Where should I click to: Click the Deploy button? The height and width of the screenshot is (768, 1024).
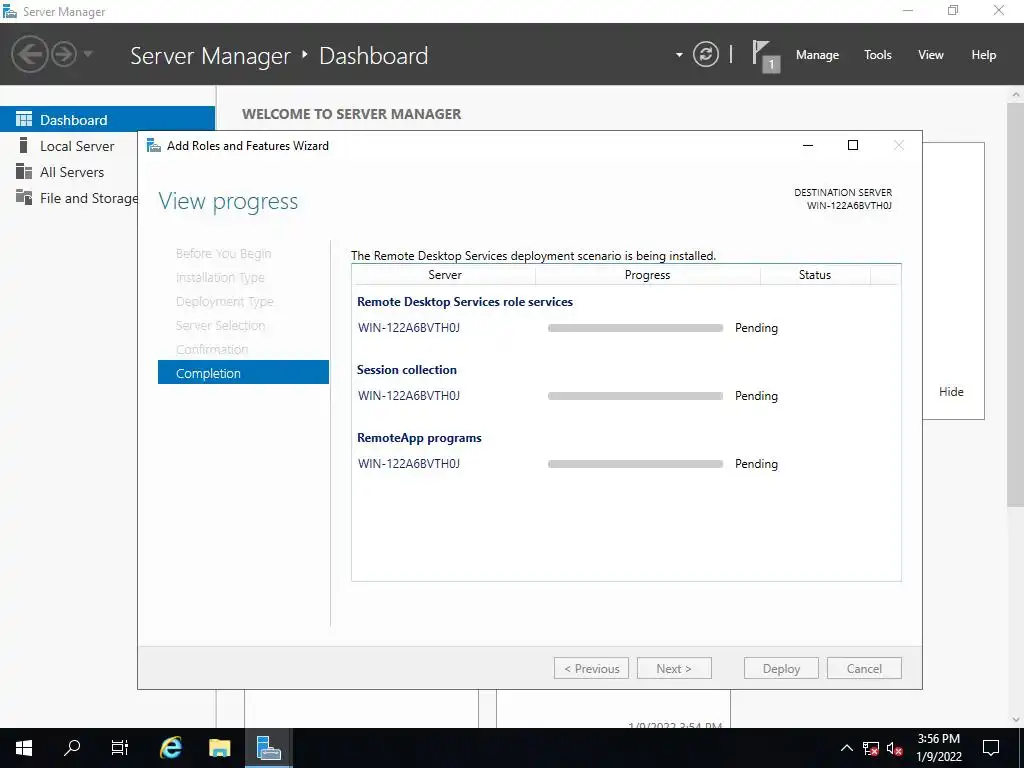[781, 668]
